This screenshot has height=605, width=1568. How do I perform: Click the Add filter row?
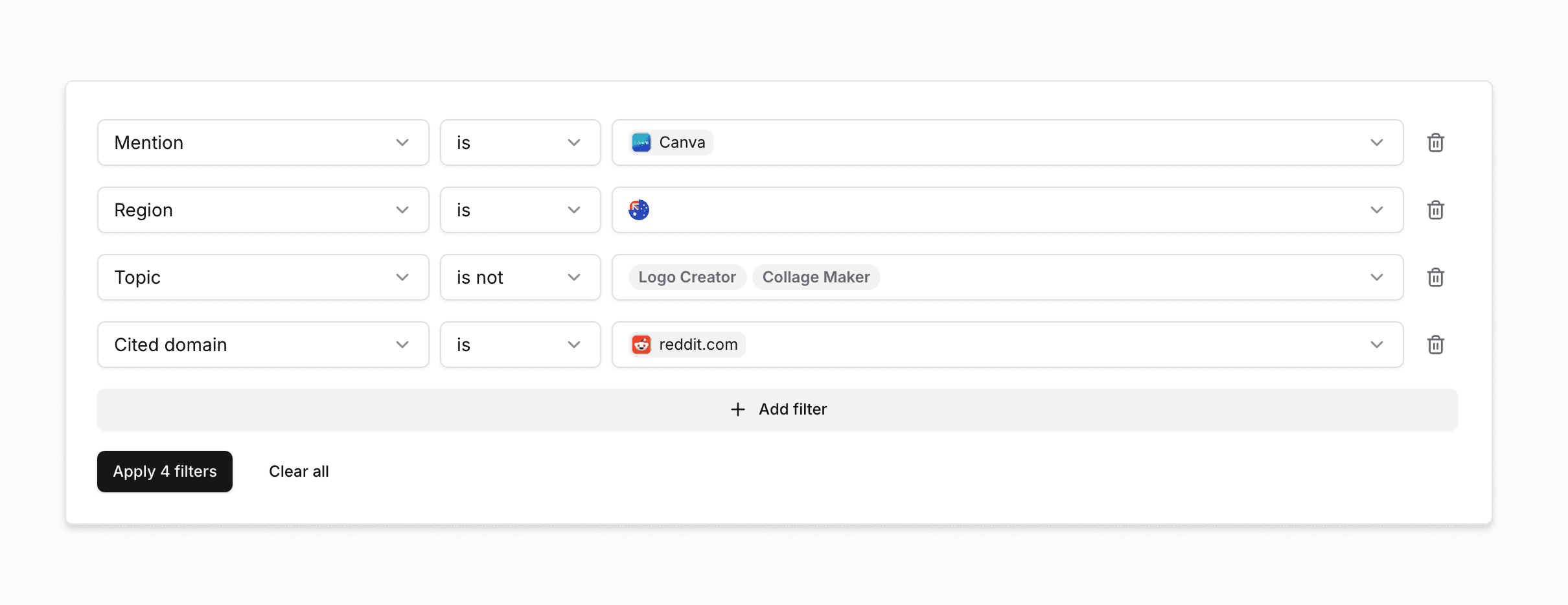777,409
